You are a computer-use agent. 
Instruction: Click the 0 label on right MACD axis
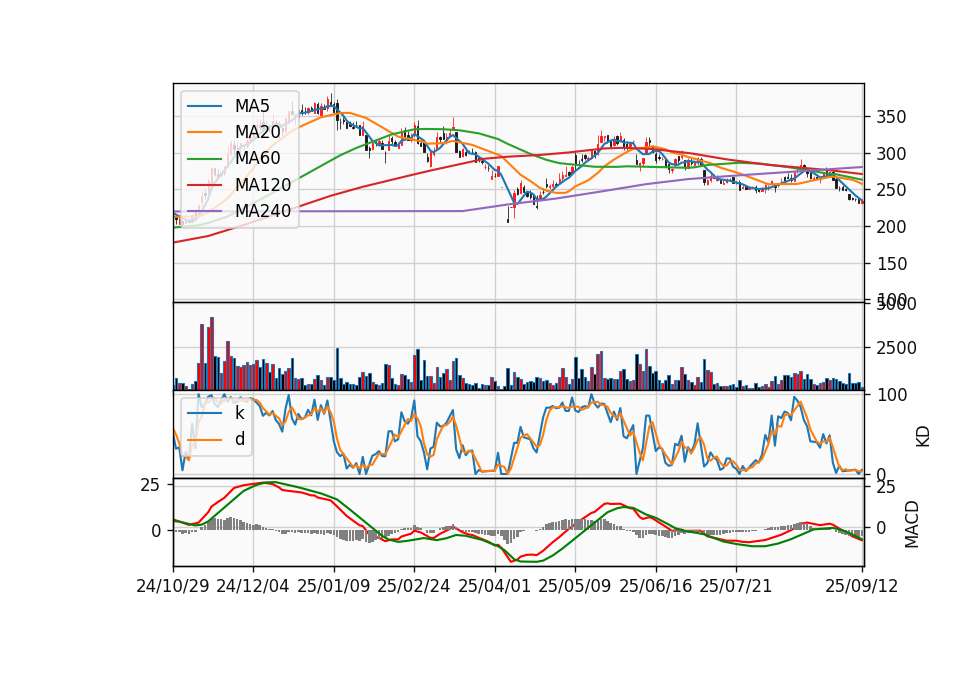(882, 527)
